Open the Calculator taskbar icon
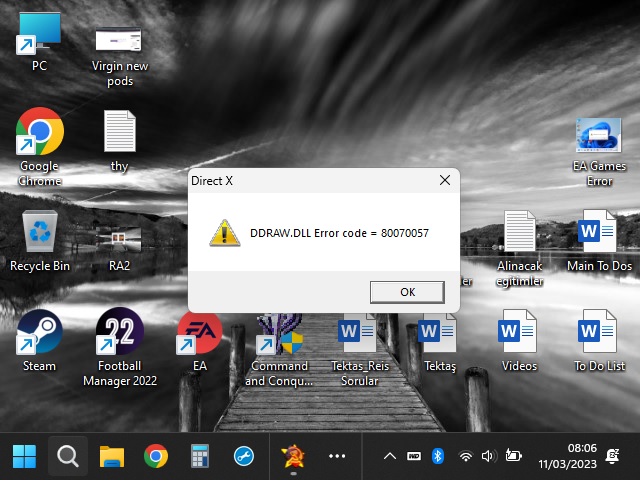 point(199,457)
